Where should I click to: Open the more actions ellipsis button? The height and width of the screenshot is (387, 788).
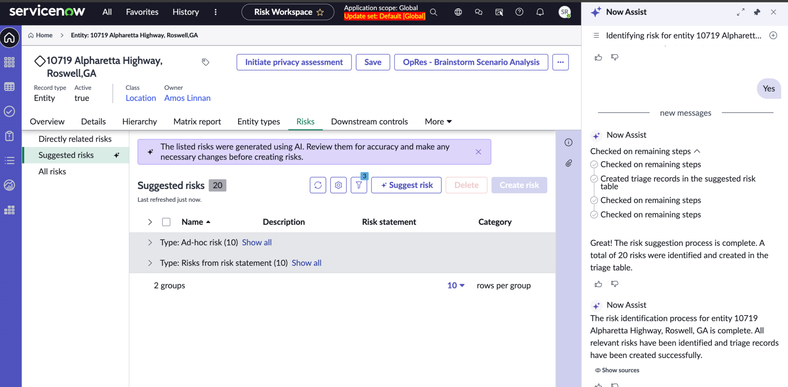560,62
